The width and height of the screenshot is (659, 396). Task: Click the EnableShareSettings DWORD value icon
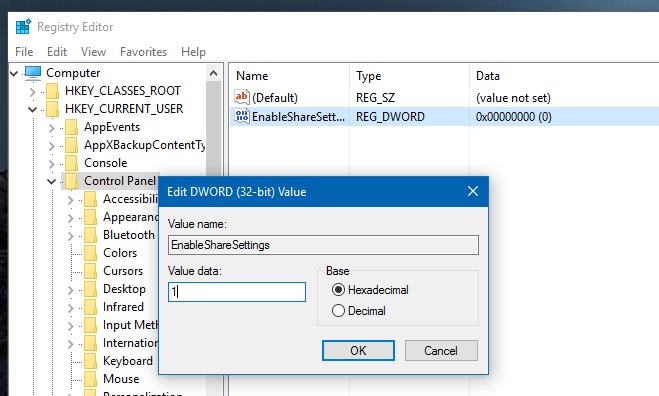[x=242, y=116]
